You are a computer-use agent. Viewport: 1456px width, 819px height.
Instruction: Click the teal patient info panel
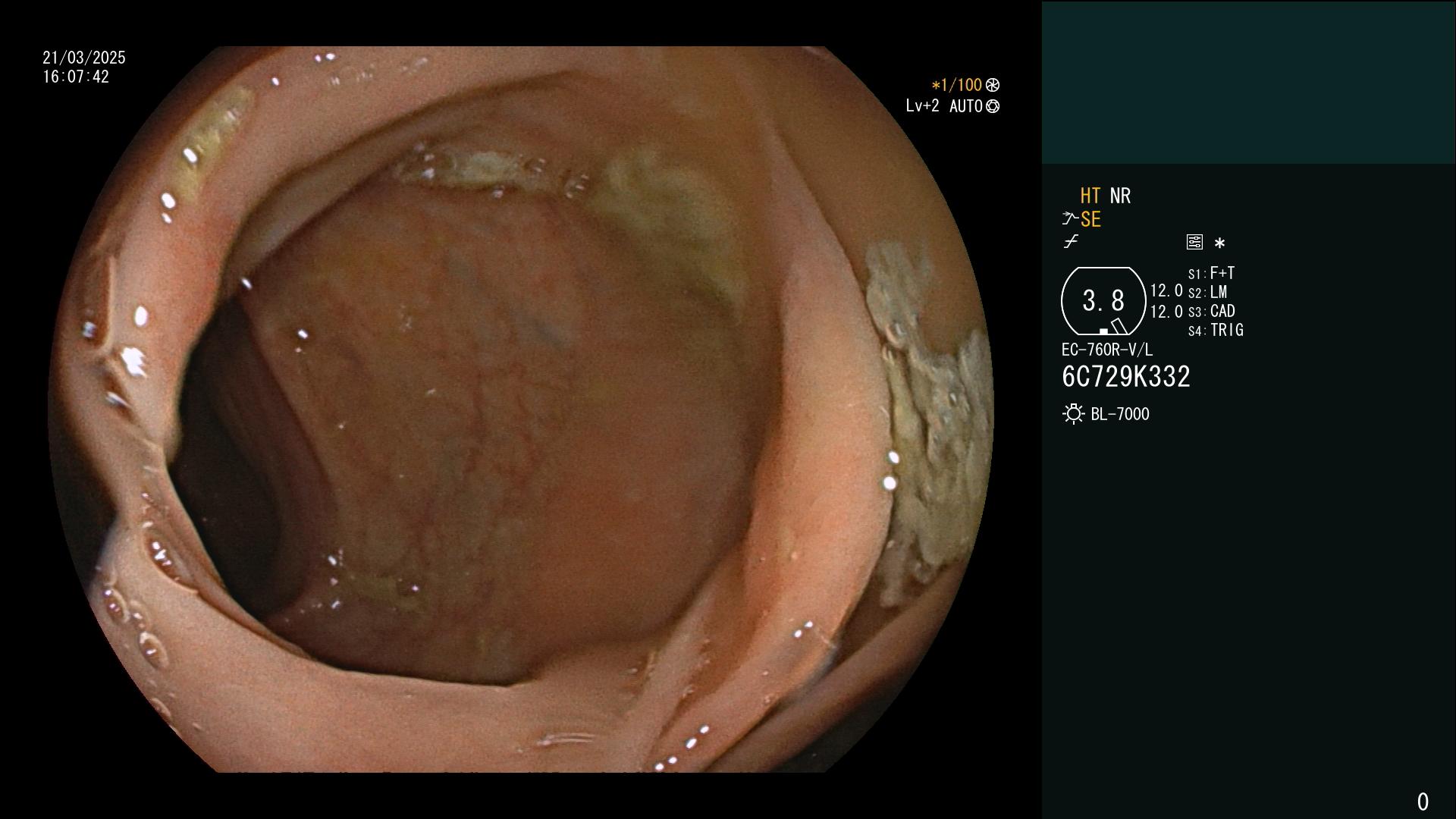click(1248, 82)
